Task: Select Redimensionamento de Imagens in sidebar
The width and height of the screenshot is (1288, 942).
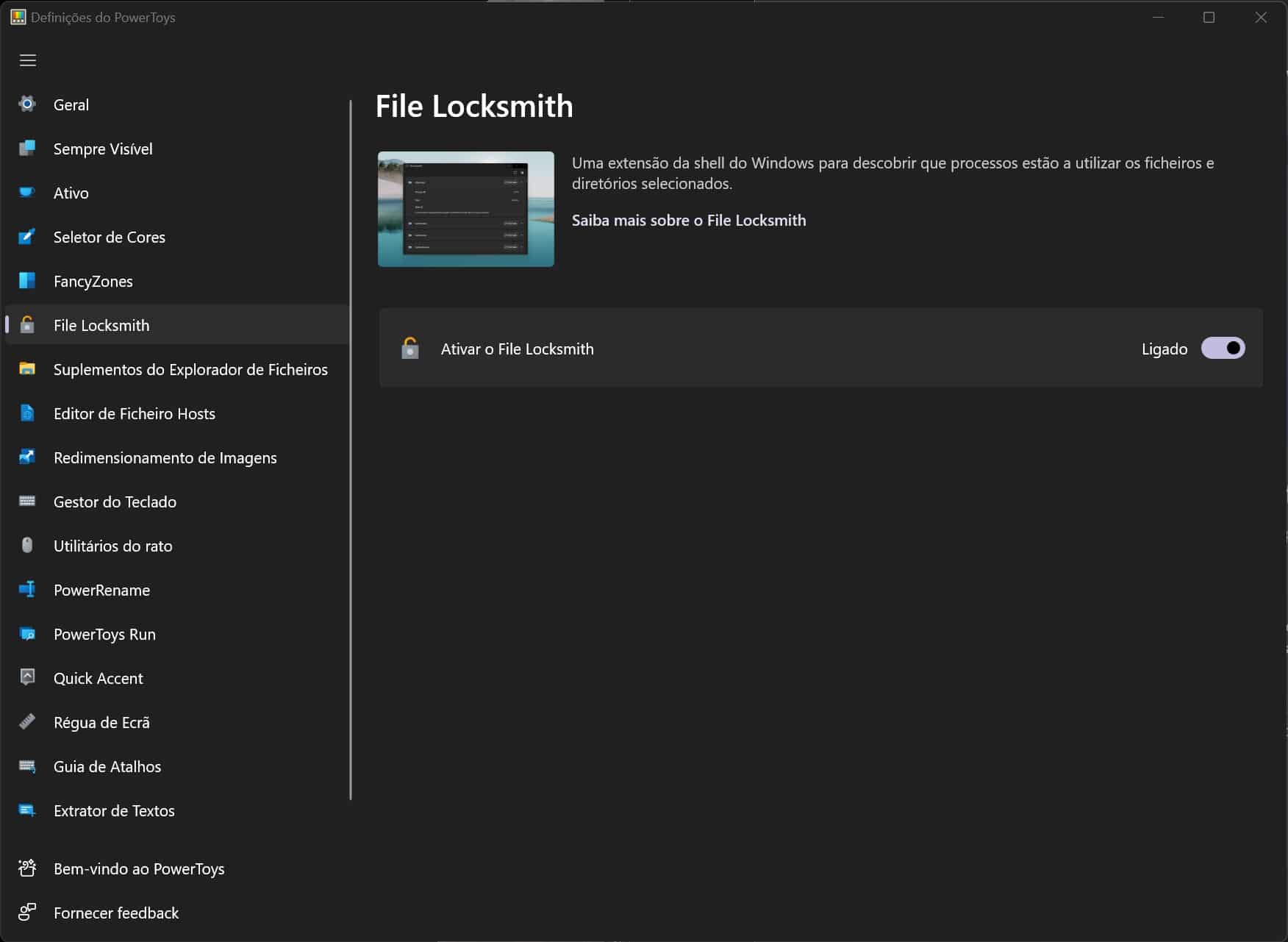Action: [x=165, y=458]
